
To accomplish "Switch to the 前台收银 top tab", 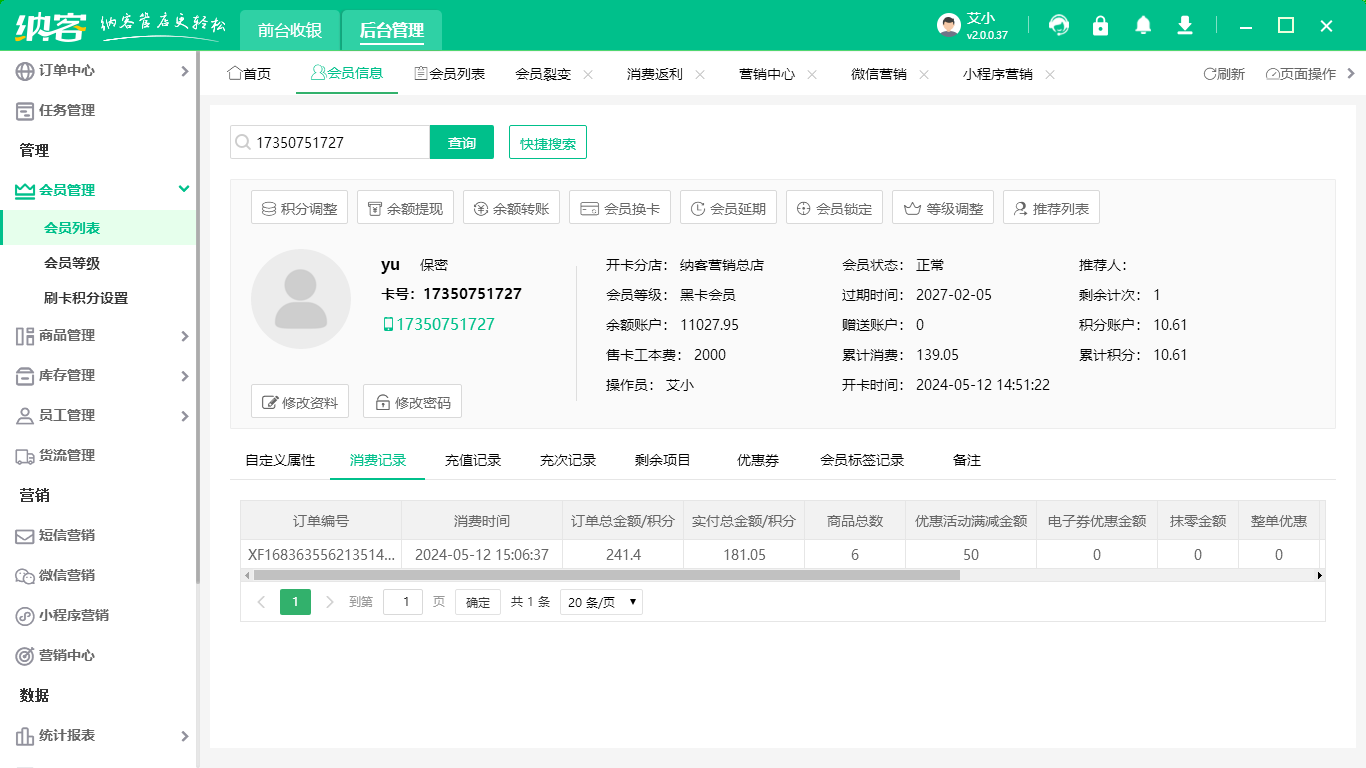I will pos(290,30).
